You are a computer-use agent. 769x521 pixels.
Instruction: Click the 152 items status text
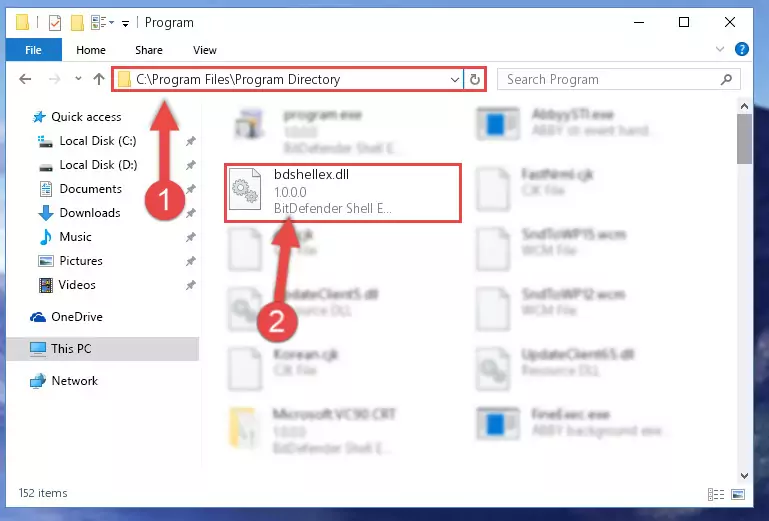[x=43, y=493]
